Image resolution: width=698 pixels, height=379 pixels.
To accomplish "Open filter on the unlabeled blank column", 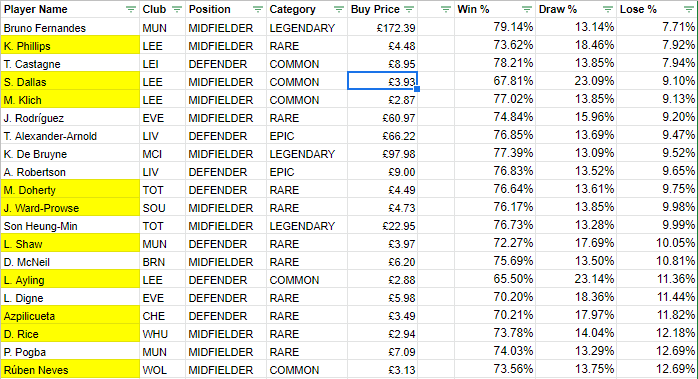I will click(x=446, y=9).
